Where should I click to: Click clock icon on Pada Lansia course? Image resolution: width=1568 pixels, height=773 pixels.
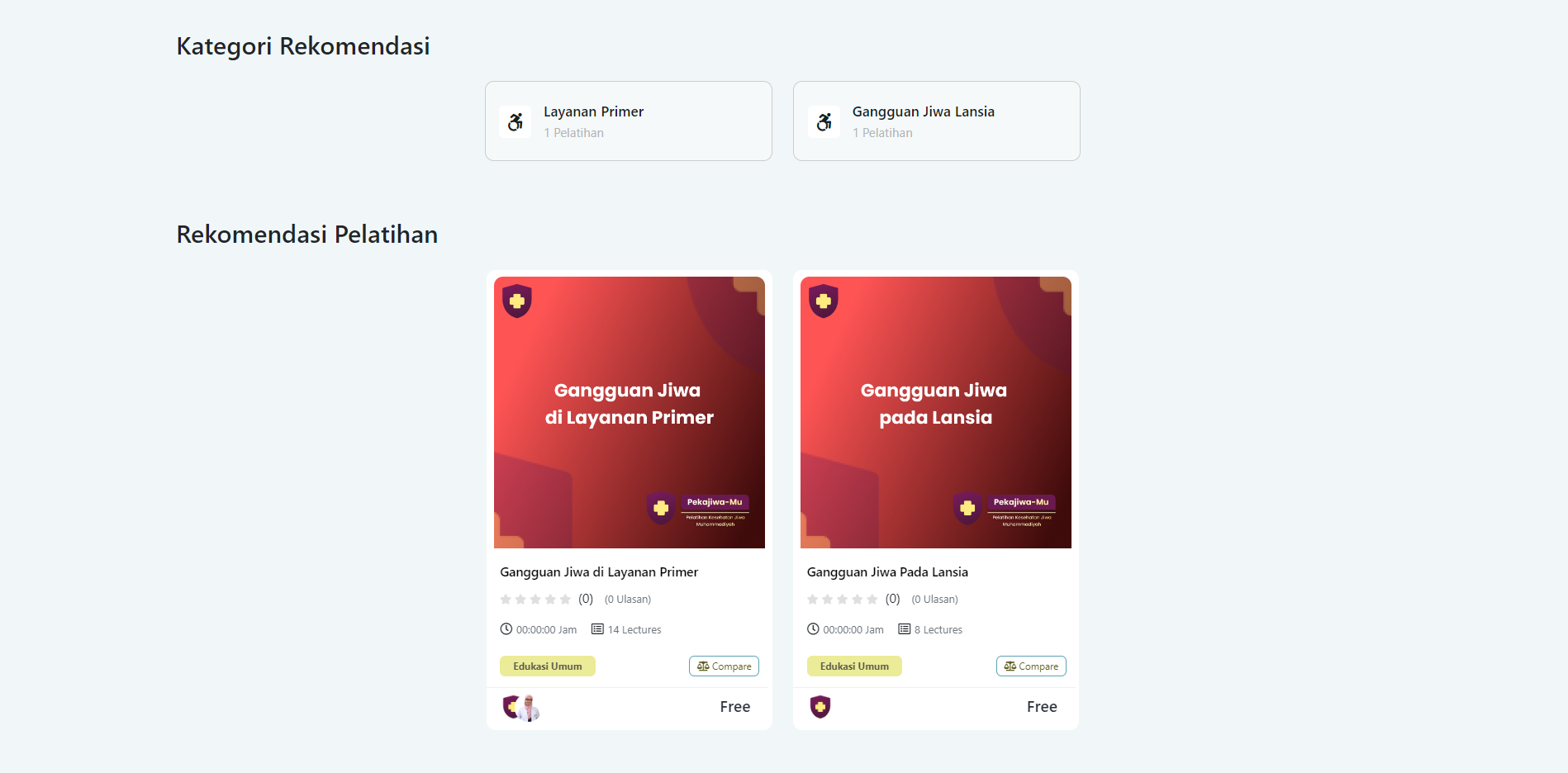[x=813, y=629]
